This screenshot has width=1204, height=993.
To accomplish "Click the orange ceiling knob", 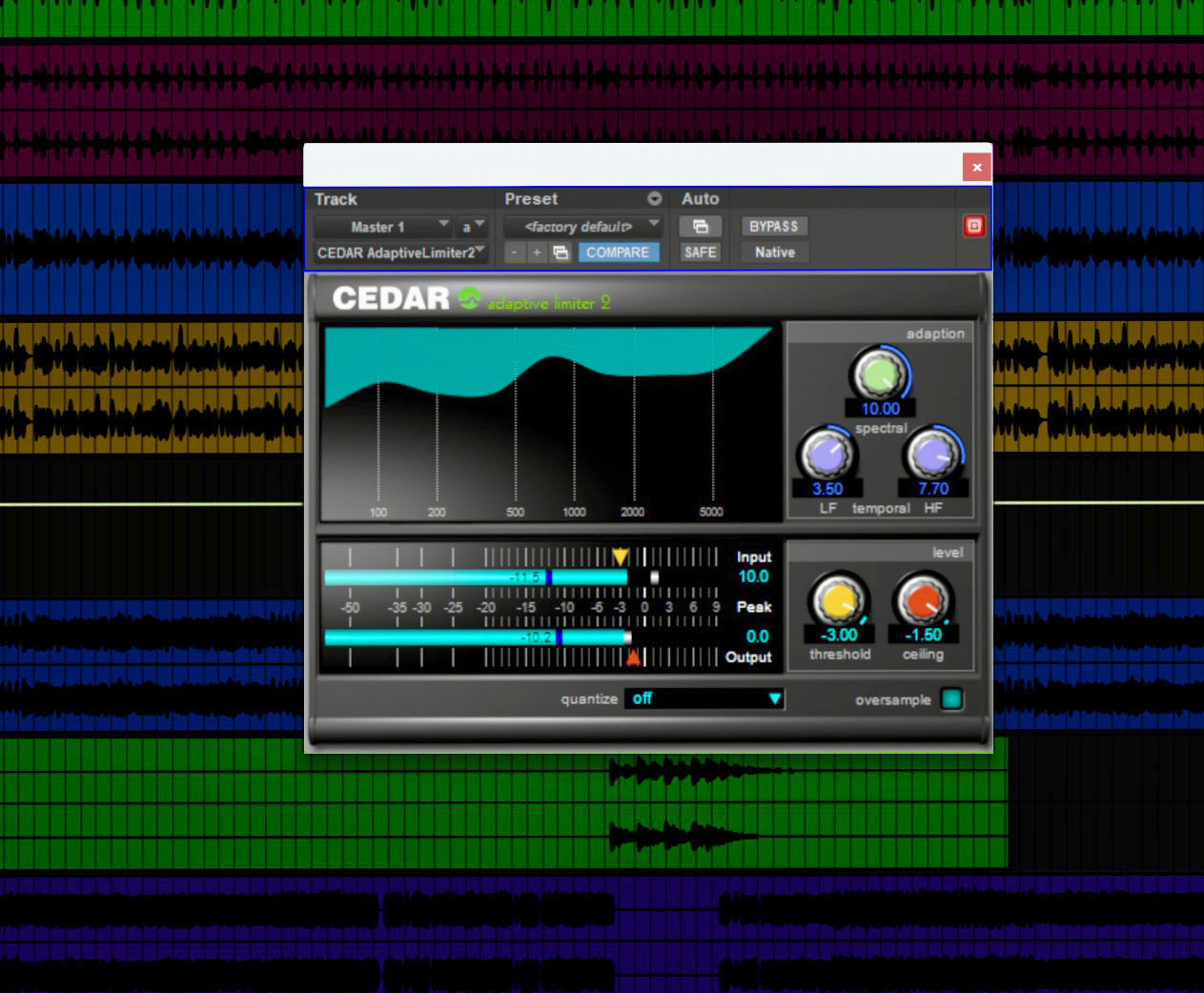I will 922,601.
